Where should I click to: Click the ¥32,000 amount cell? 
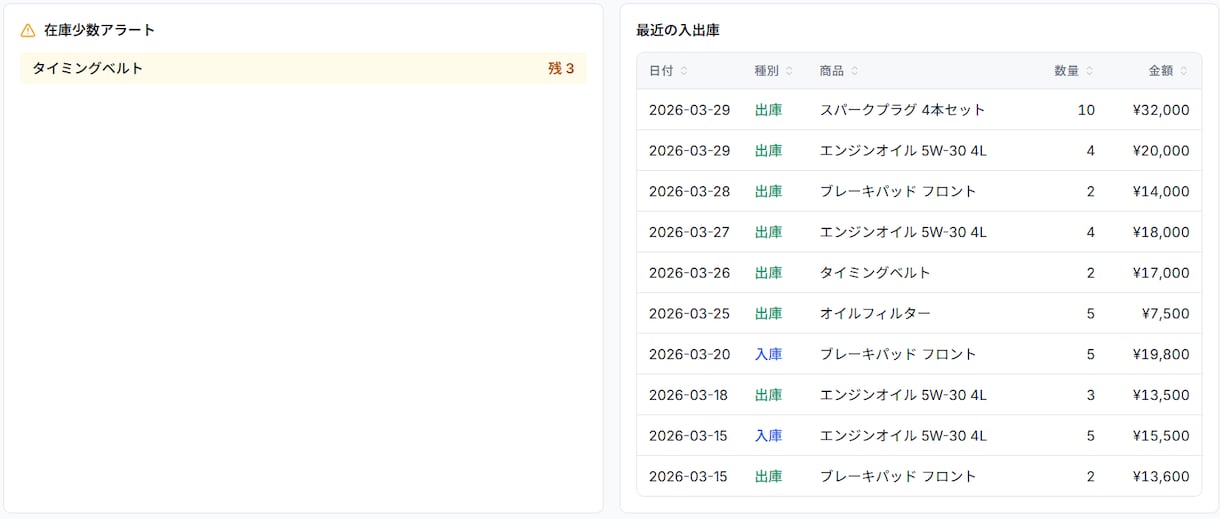(x=1161, y=110)
